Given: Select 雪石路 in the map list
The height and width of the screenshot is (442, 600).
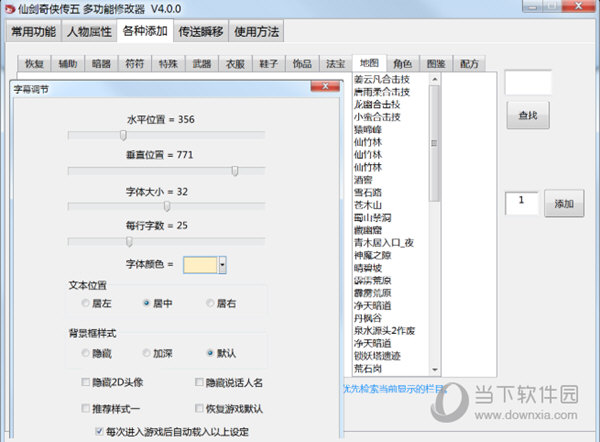Looking at the screenshot, I should 368,192.
